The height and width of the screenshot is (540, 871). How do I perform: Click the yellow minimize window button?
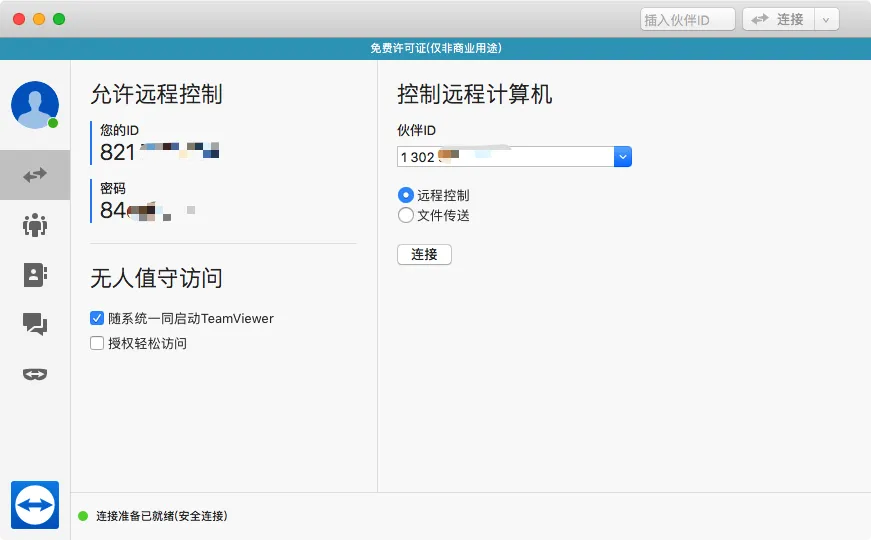(x=39, y=19)
